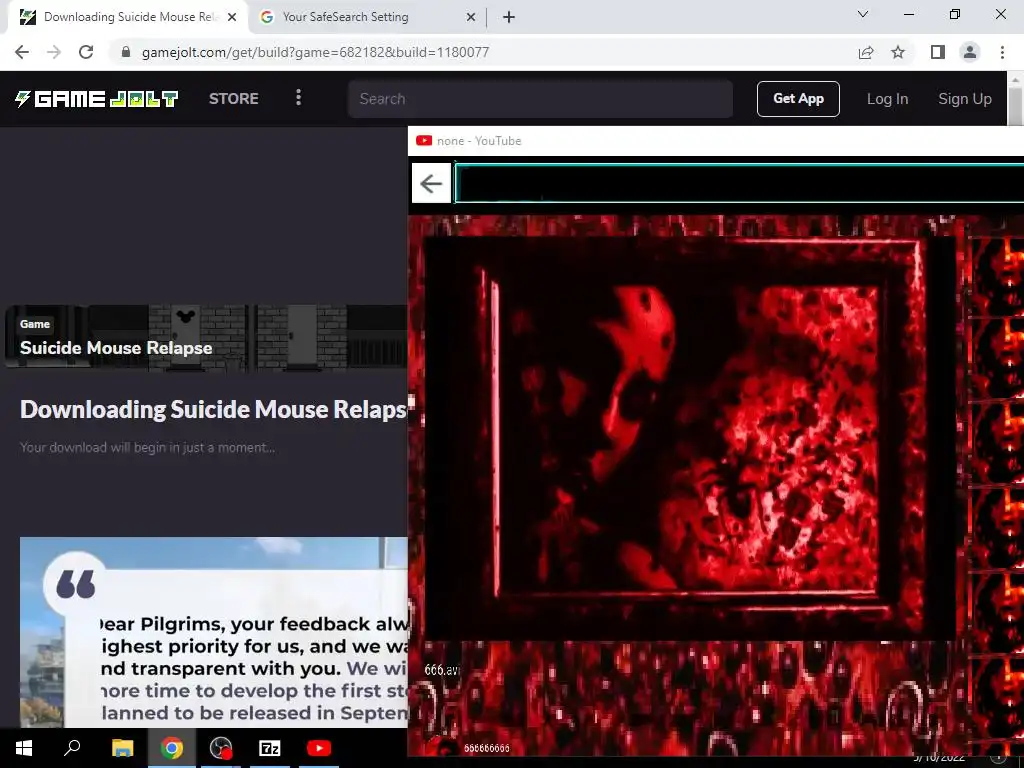1024x768 pixels.
Task: Open the STORE link
Action: point(234,99)
